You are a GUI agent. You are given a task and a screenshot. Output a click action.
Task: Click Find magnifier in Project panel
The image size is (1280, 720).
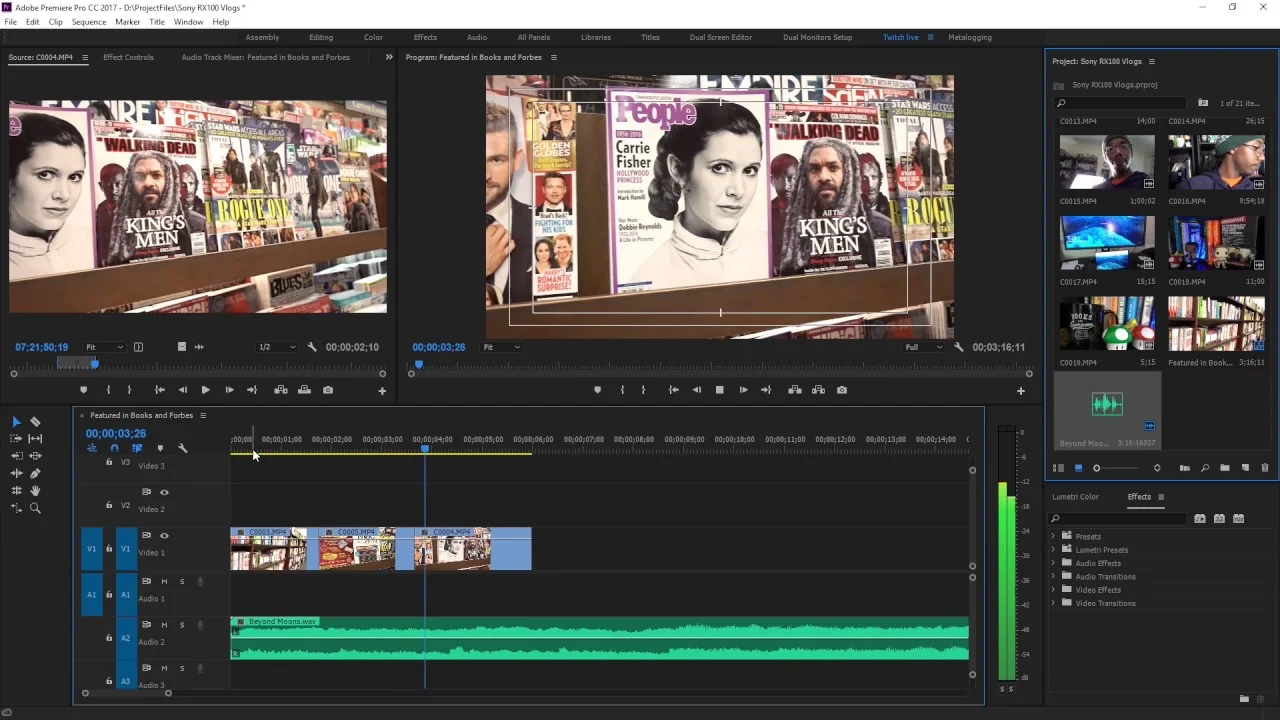tap(1205, 468)
